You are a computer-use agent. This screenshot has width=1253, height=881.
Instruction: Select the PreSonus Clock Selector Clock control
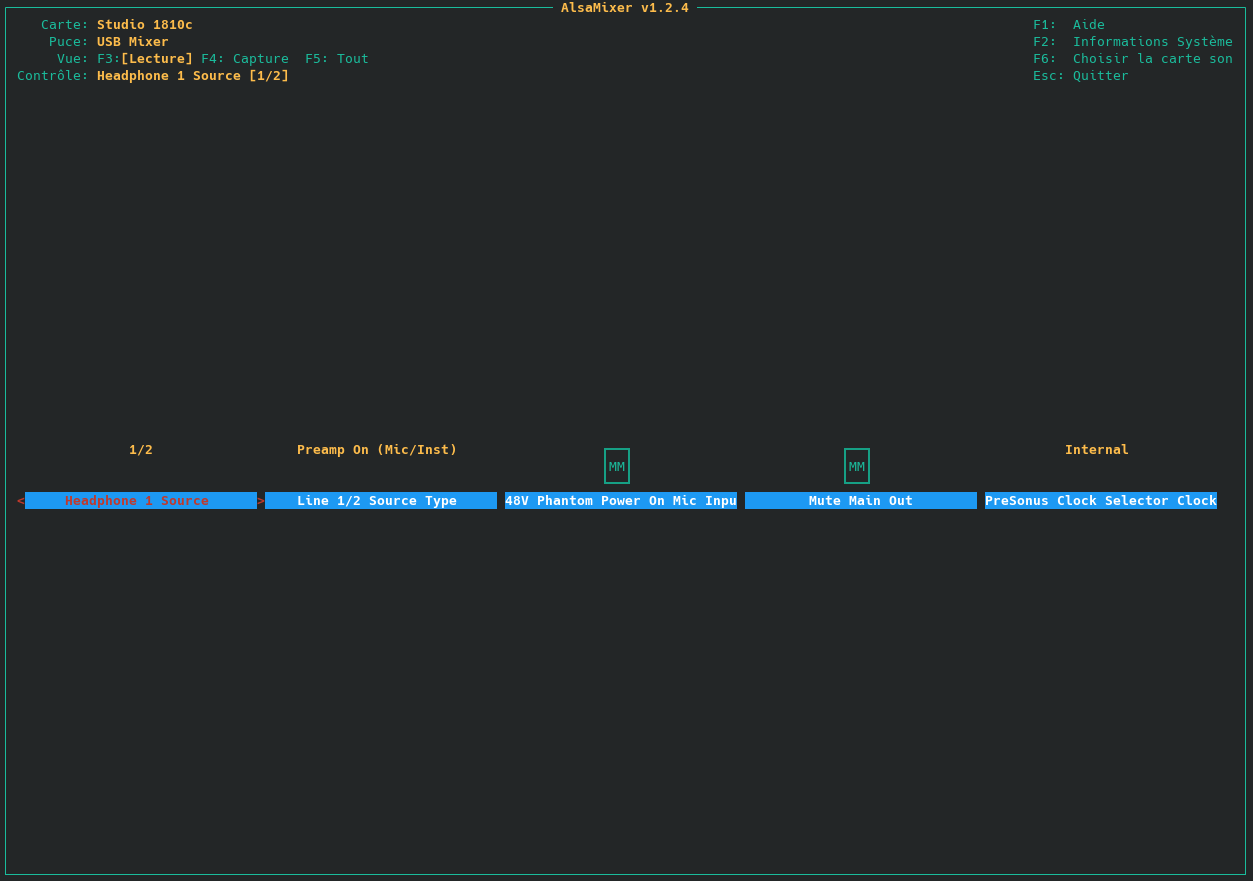click(1101, 500)
